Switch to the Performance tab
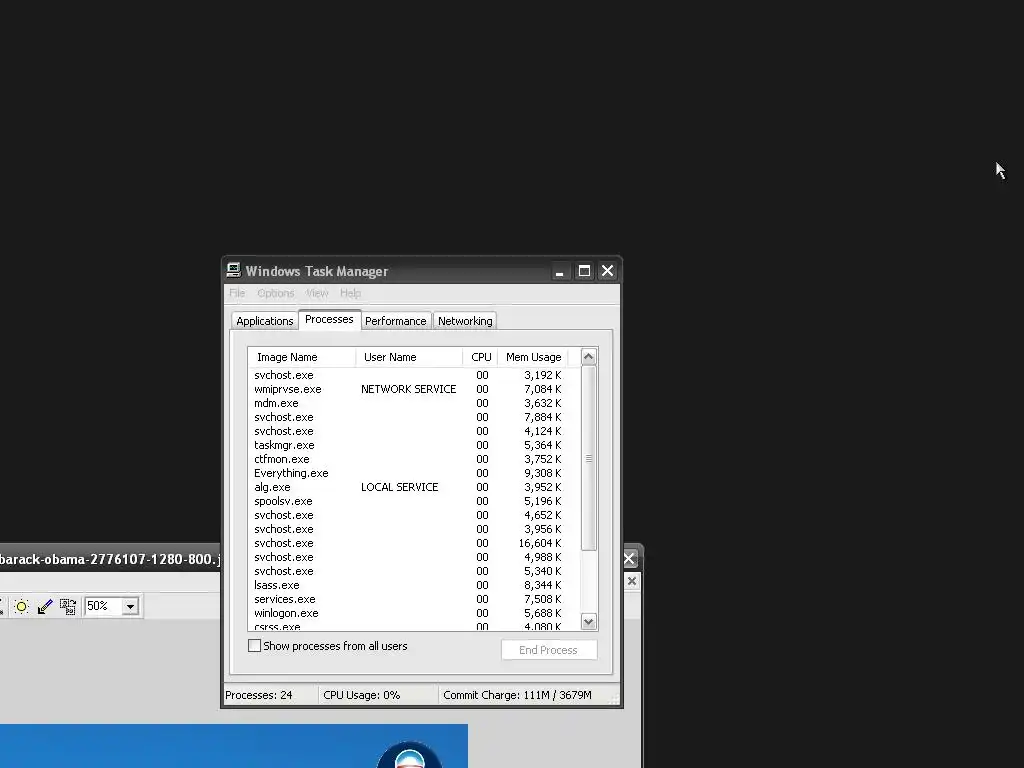The height and width of the screenshot is (768, 1024). click(395, 321)
